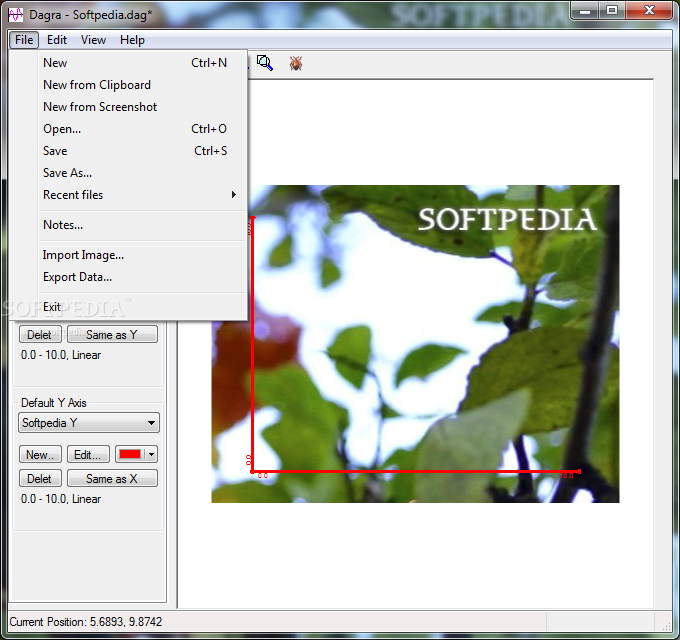Choose Save As... menu entry
680x640 pixels.
pos(141,173)
